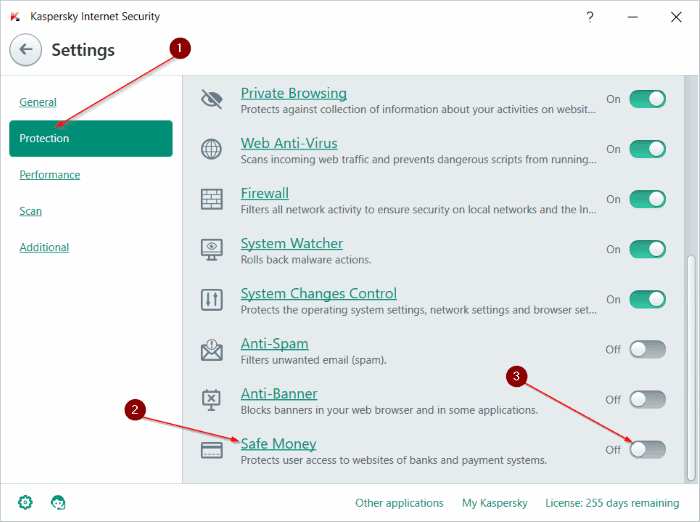Open System Watcher link
The height and width of the screenshot is (522, 700).
[x=292, y=243]
